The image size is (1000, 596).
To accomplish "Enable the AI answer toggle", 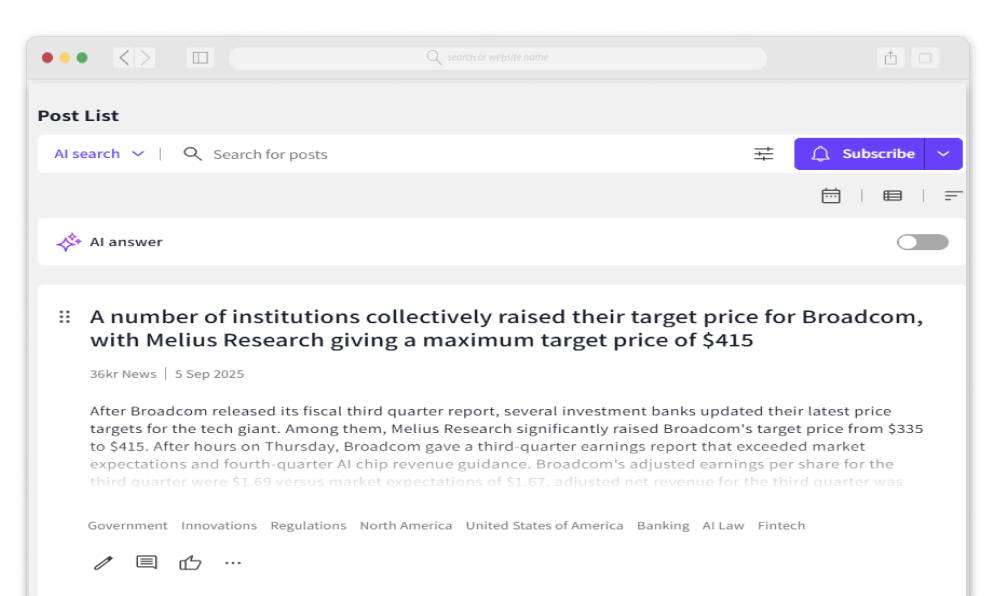I will 922,242.
